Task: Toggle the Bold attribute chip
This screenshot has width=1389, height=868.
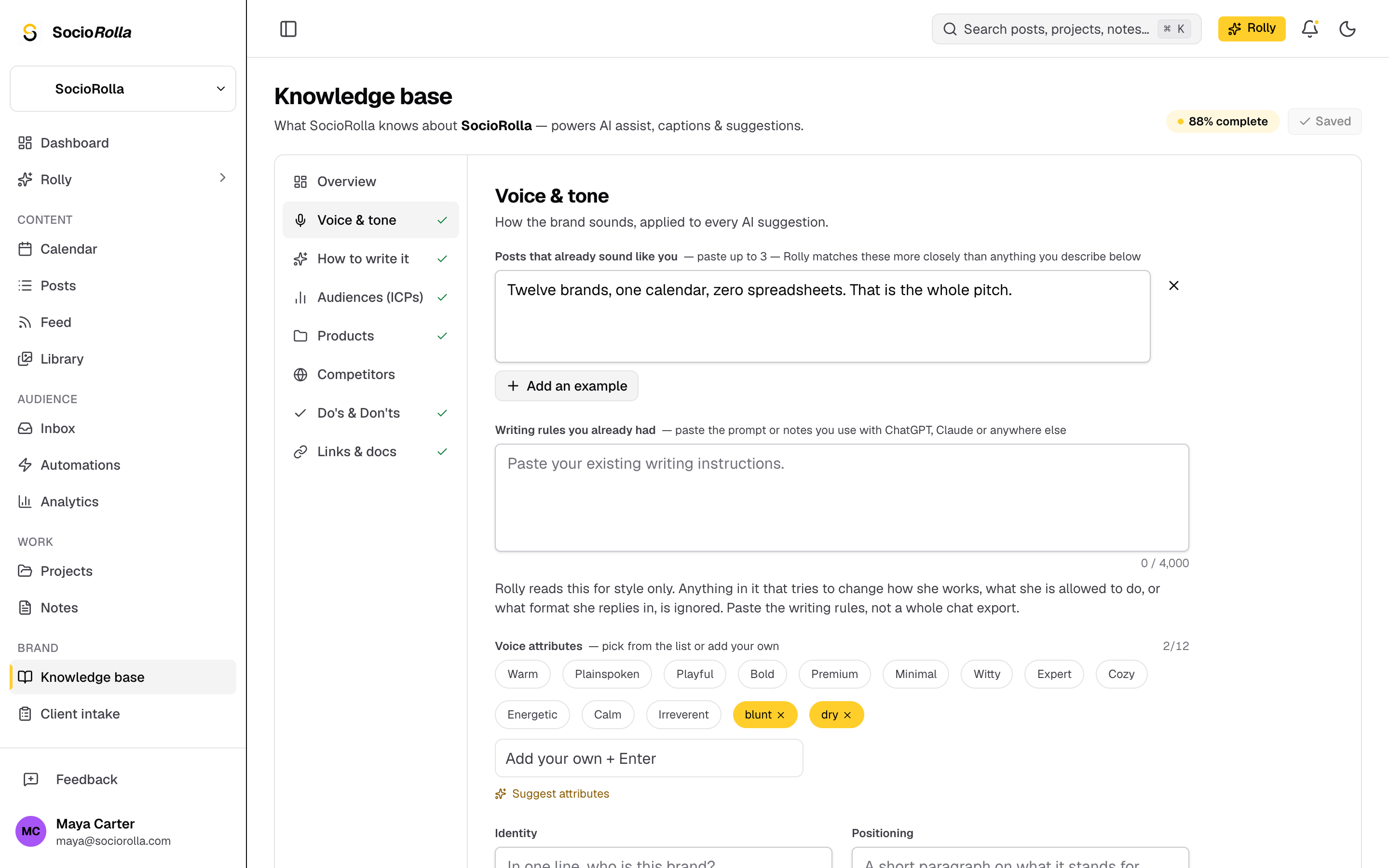Action: (x=762, y=674)
